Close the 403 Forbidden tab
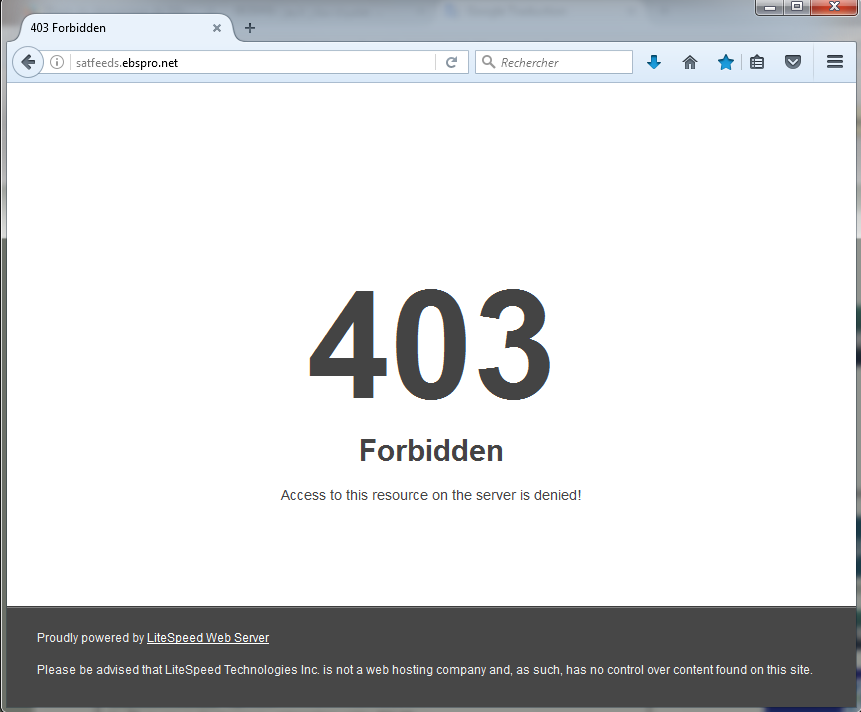This screenshot has height=712, width=861. pos(217,28)
